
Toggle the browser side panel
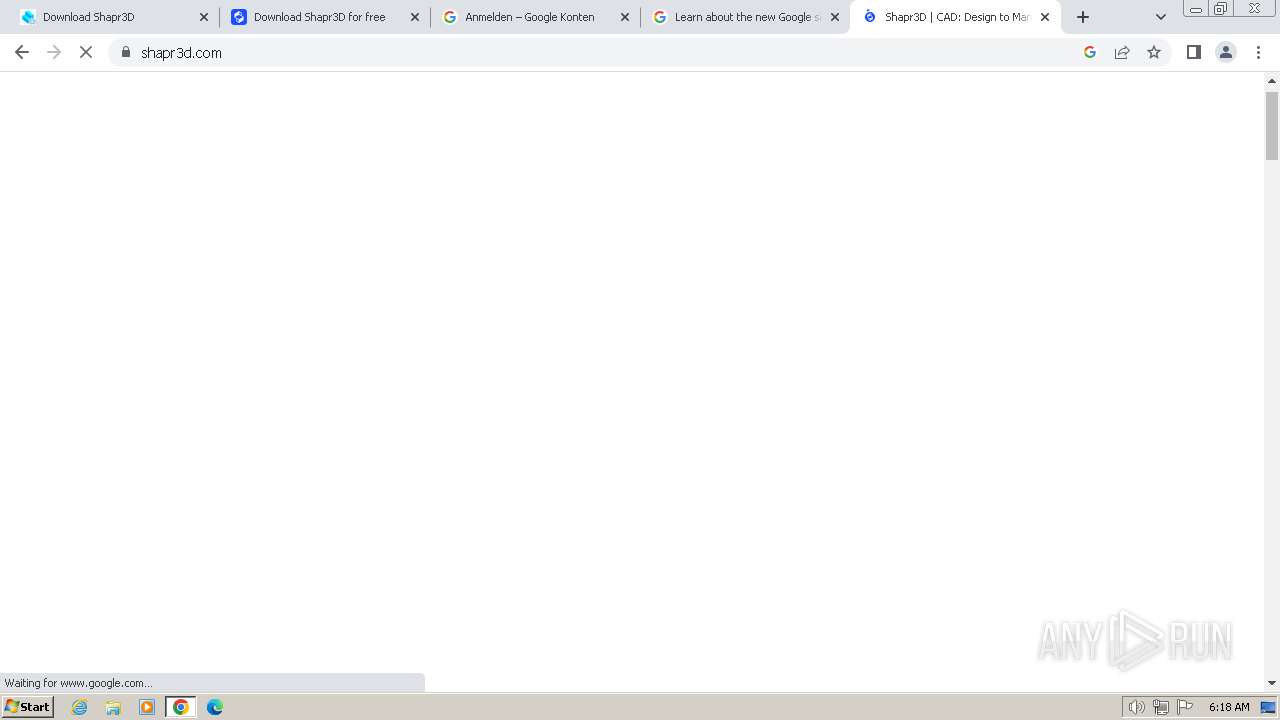point(1194,52)
